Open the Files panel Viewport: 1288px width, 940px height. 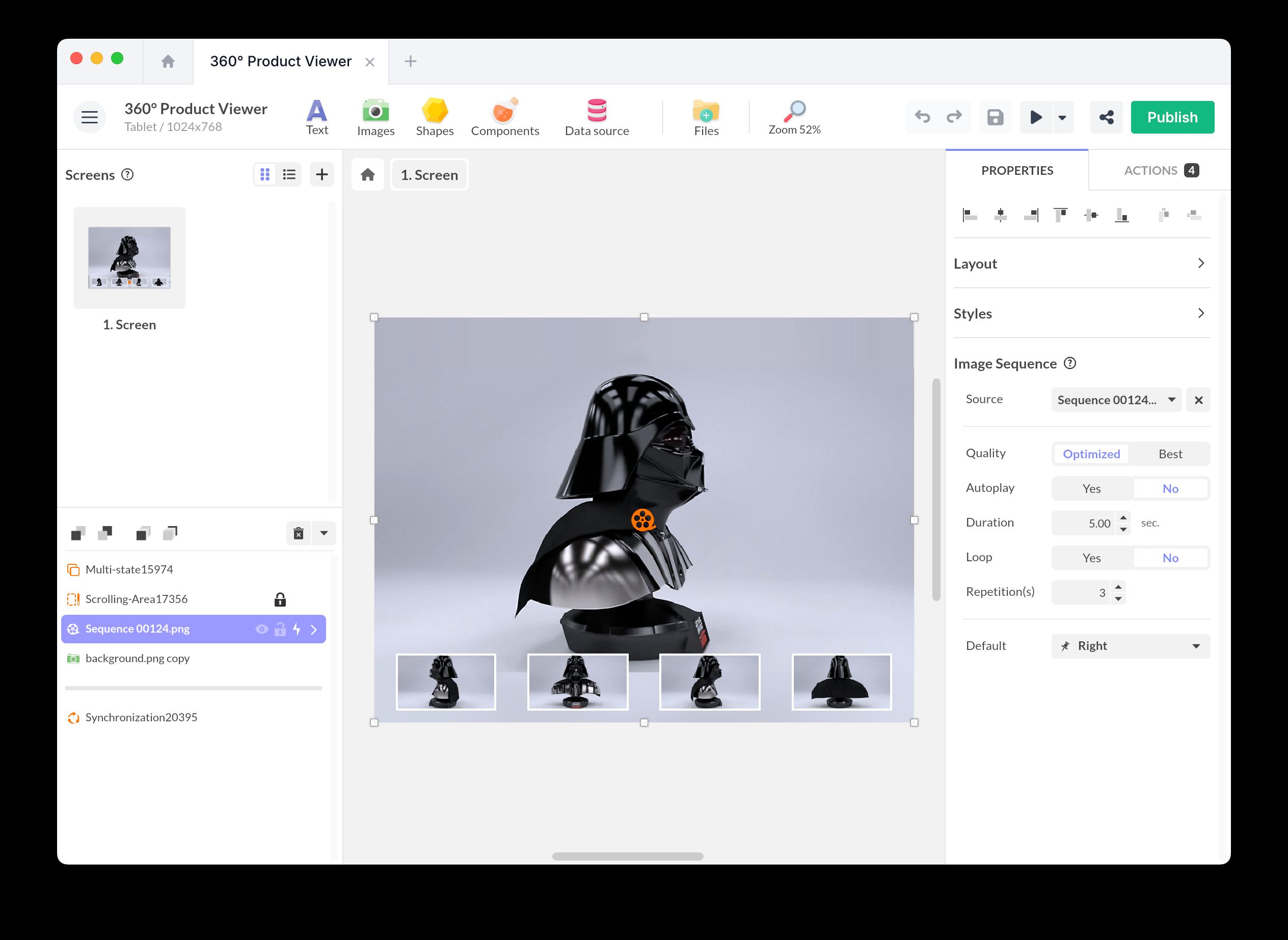[x=706, y=117]
